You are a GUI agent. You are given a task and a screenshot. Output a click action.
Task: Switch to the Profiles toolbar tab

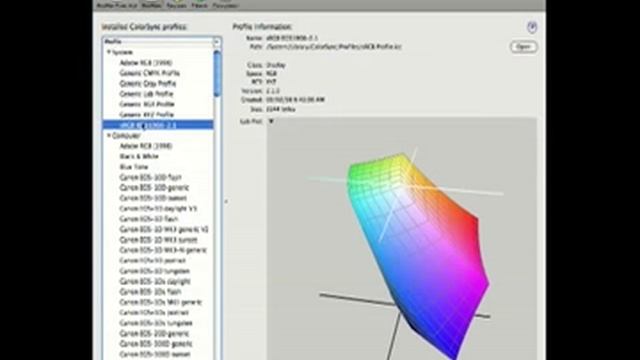coord(151,5)
